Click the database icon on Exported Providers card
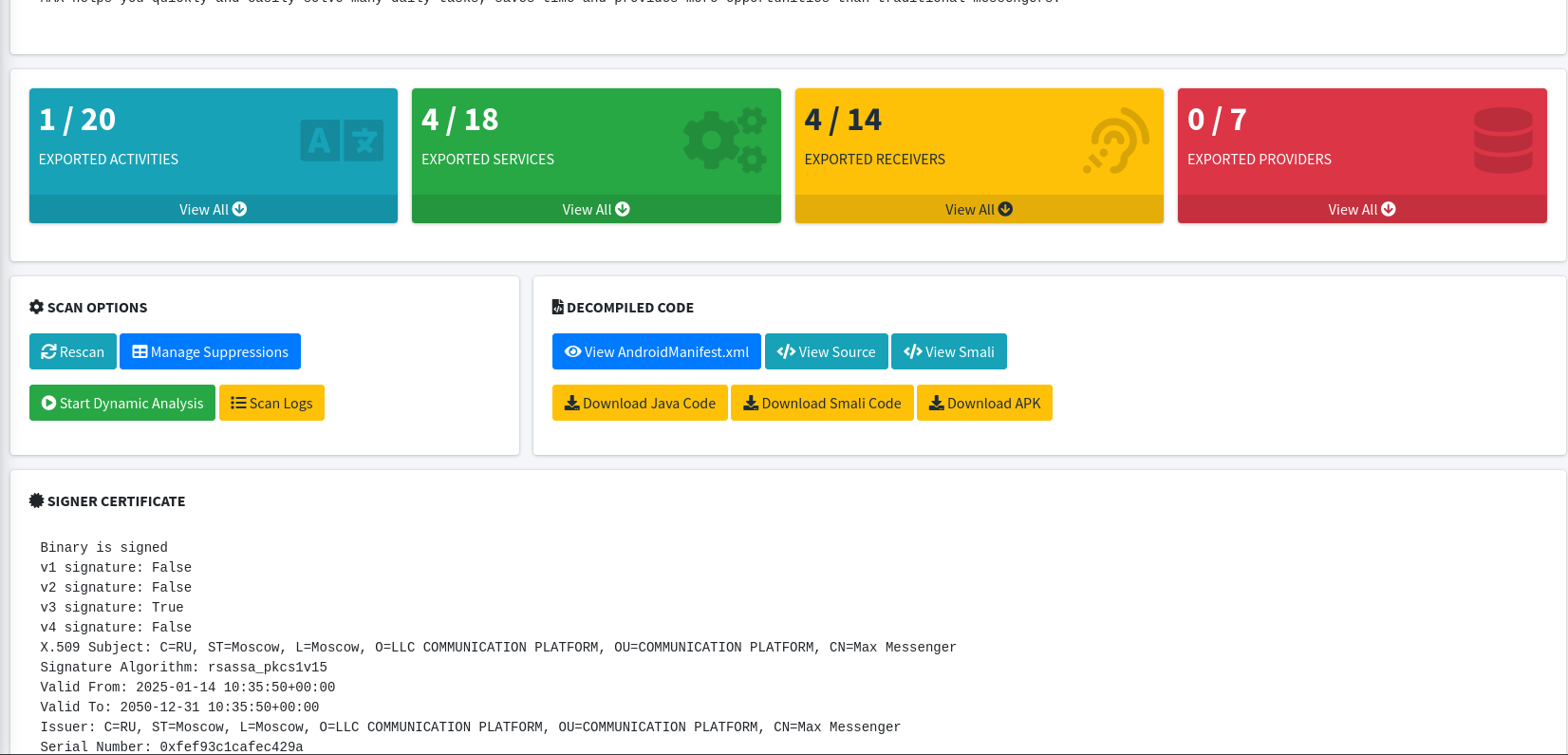1568x755 pixels. click(x=1503, y=141)
